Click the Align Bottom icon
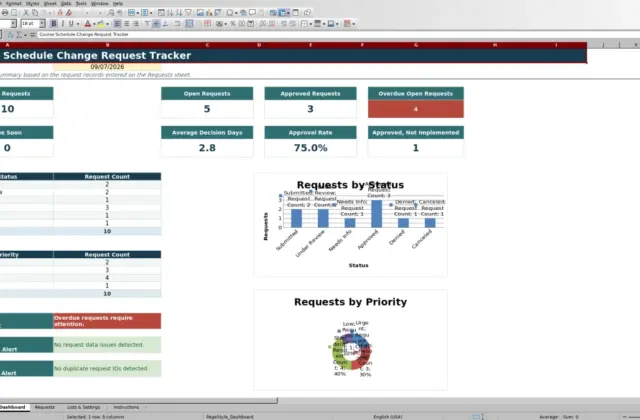 [x=165, y=24]
